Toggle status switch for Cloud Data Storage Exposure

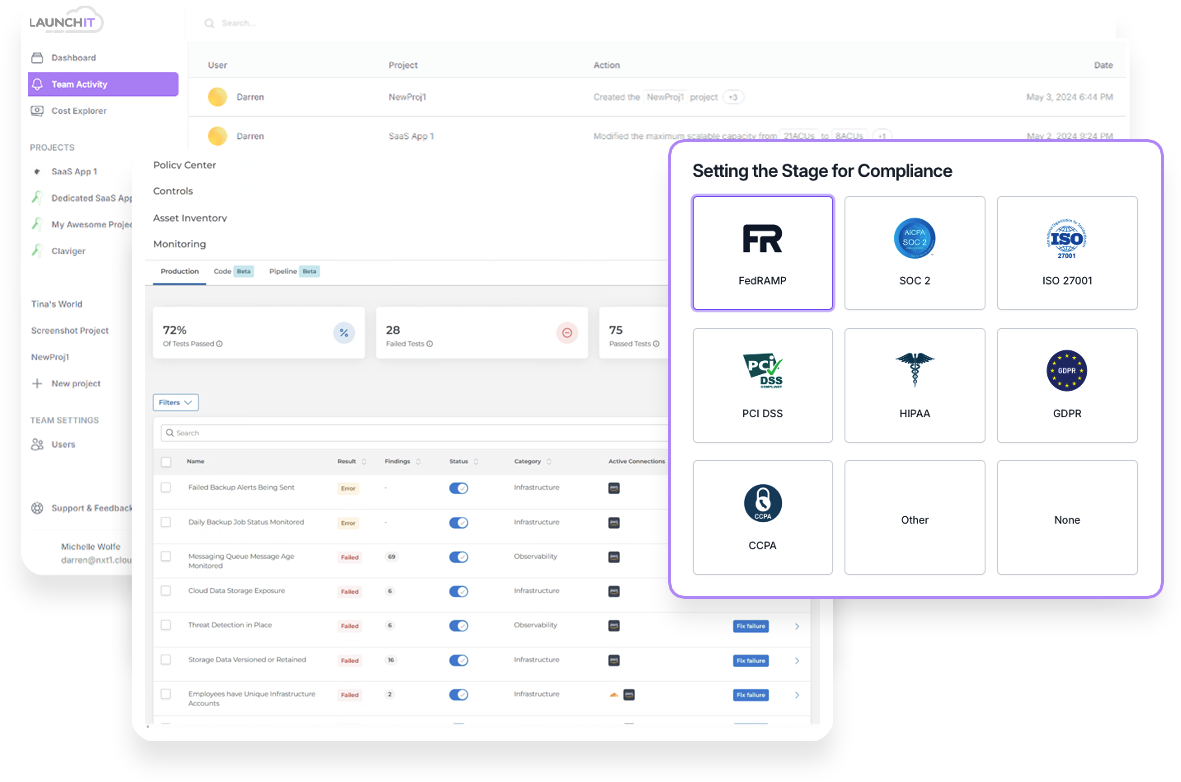[459, 591]
